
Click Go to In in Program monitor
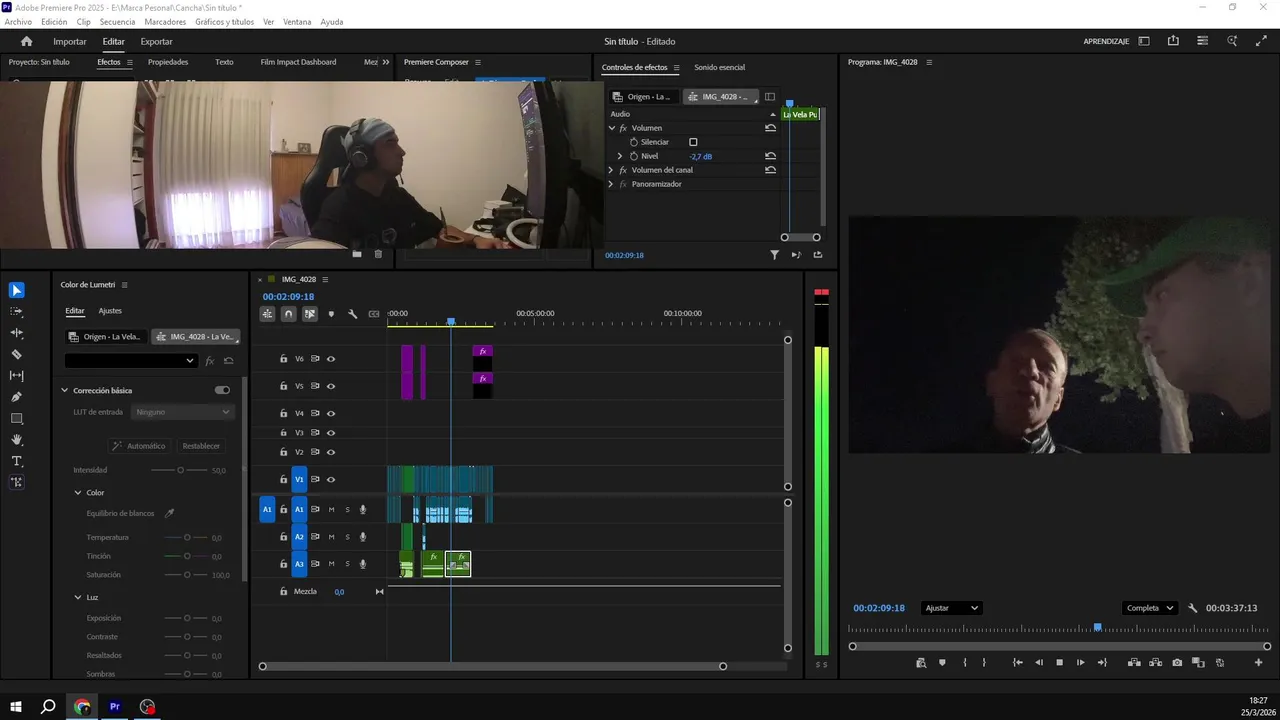coord(1017,663)
